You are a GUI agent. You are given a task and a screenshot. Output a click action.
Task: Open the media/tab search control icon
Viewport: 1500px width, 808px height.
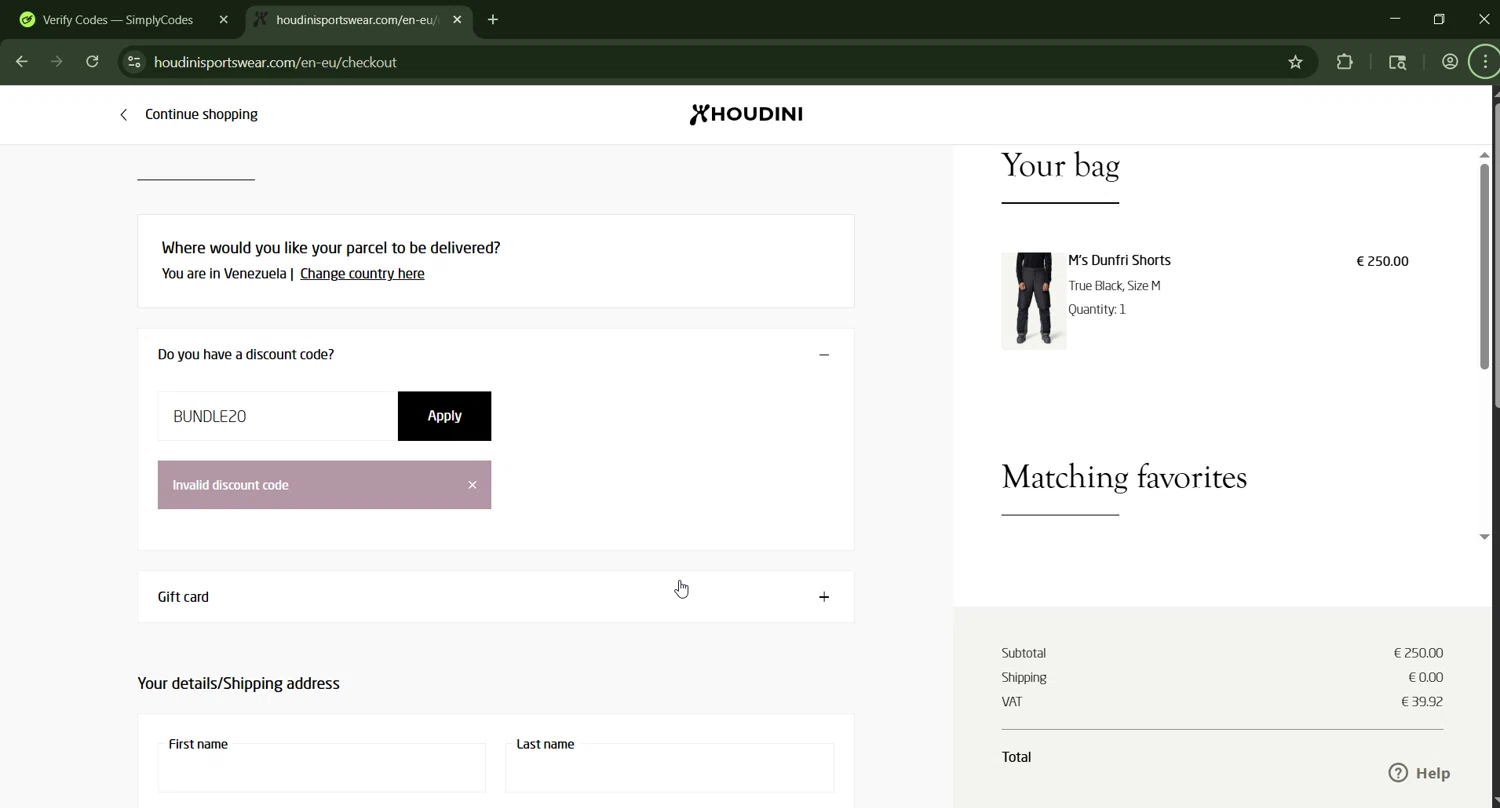pyautogui.click(x=1397, y=62)
